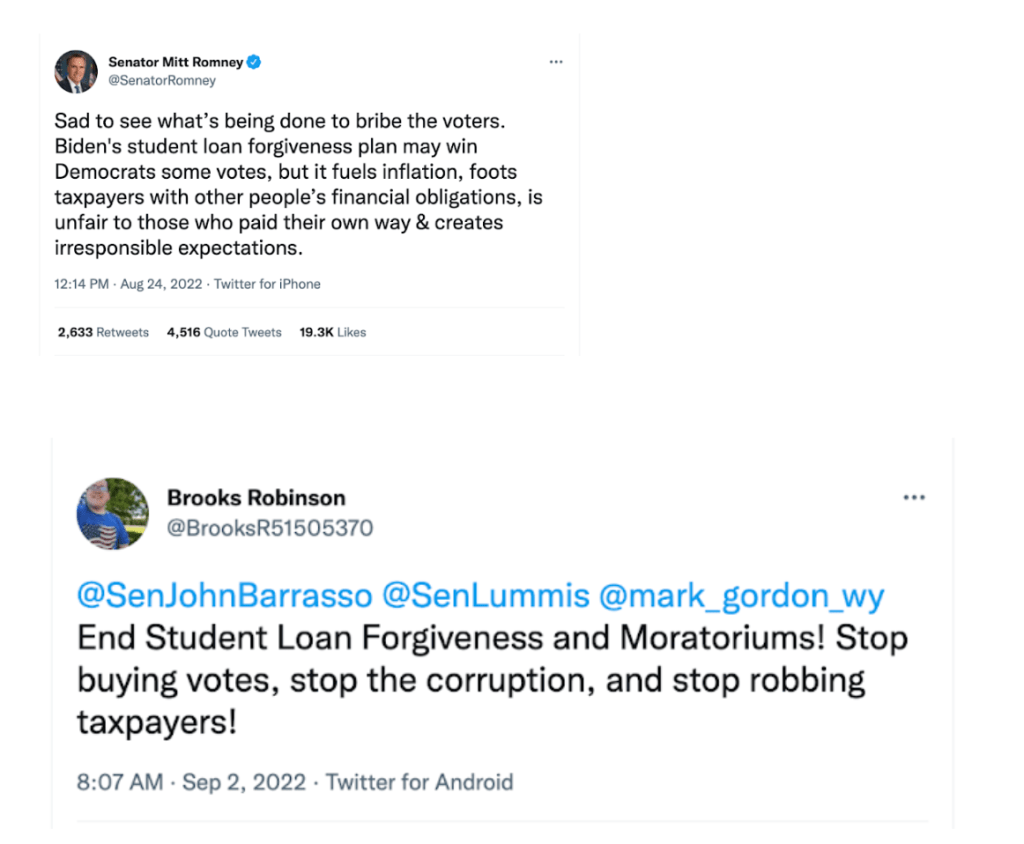The image size is (1024, 844).
Task: Open the @mark_gordon_wy mention
Action: tap(741, 597)
